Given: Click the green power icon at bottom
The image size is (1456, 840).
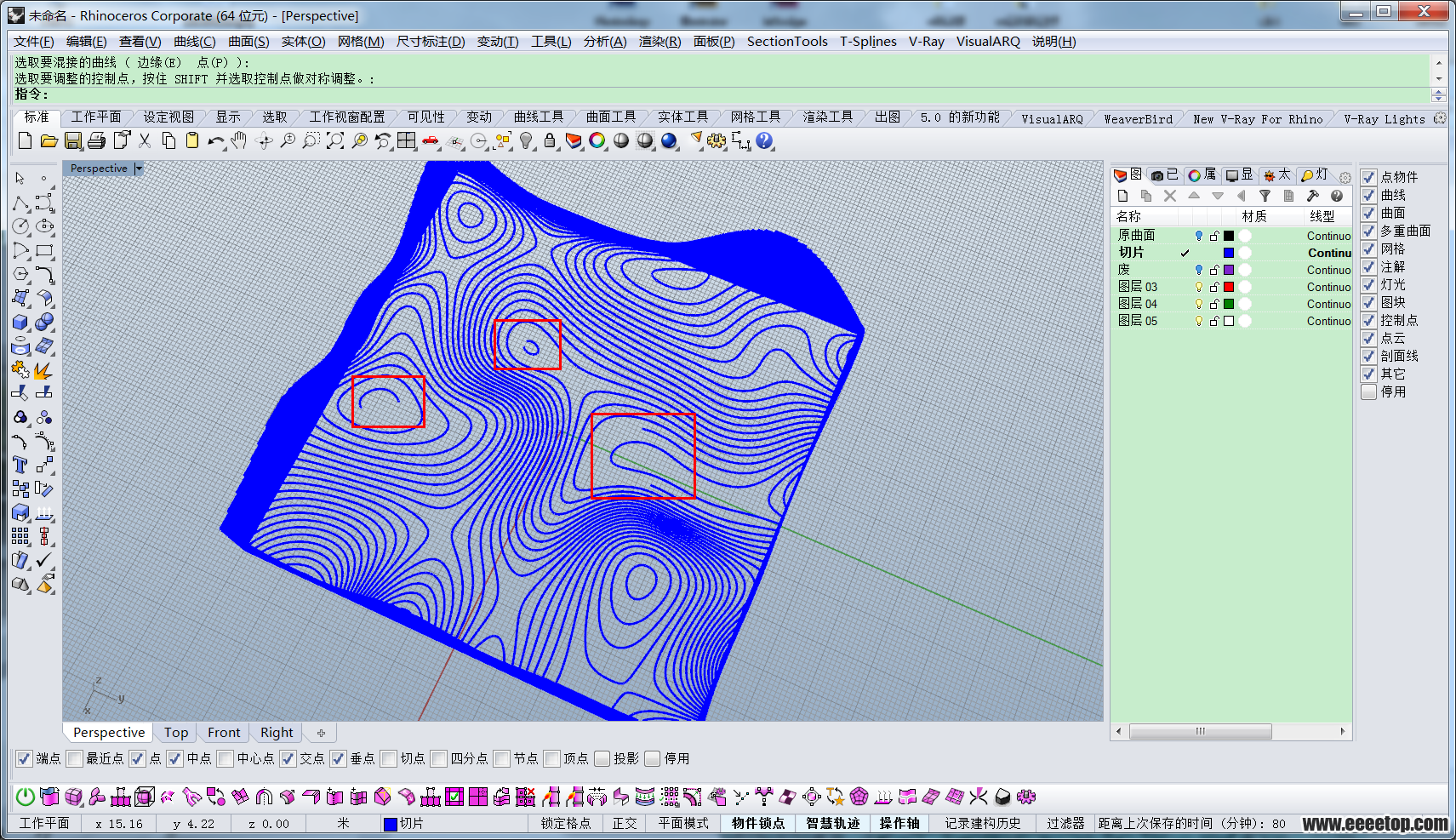Looking at the screenshot, I should [26, 797].
